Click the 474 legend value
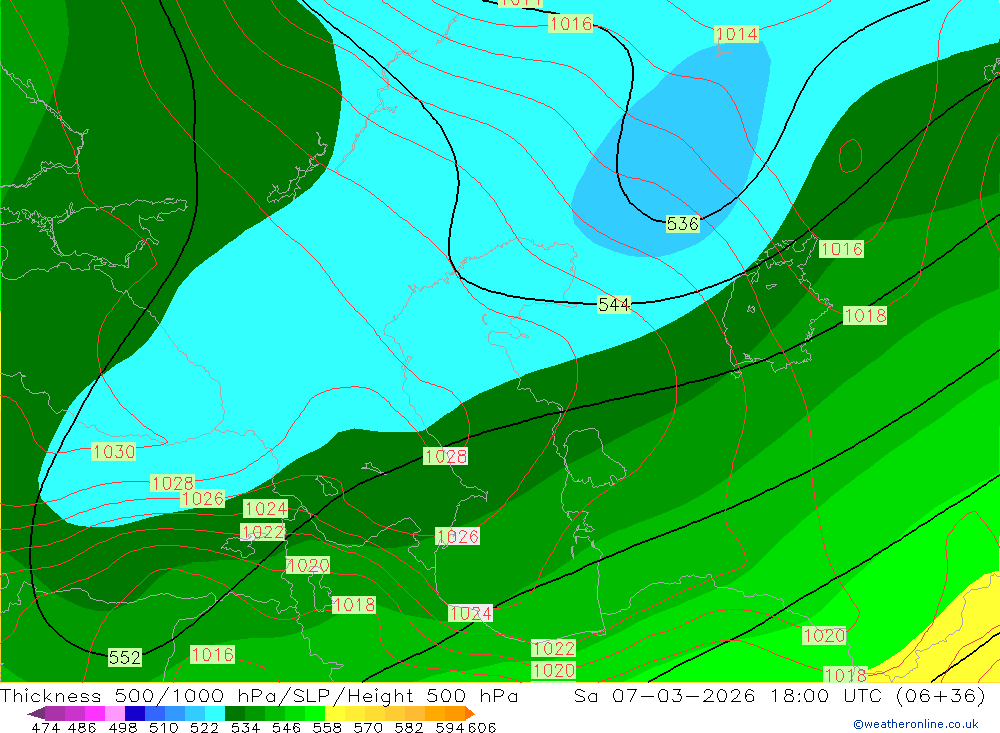This screenshot has height=733, width=1000. point(46,727)
